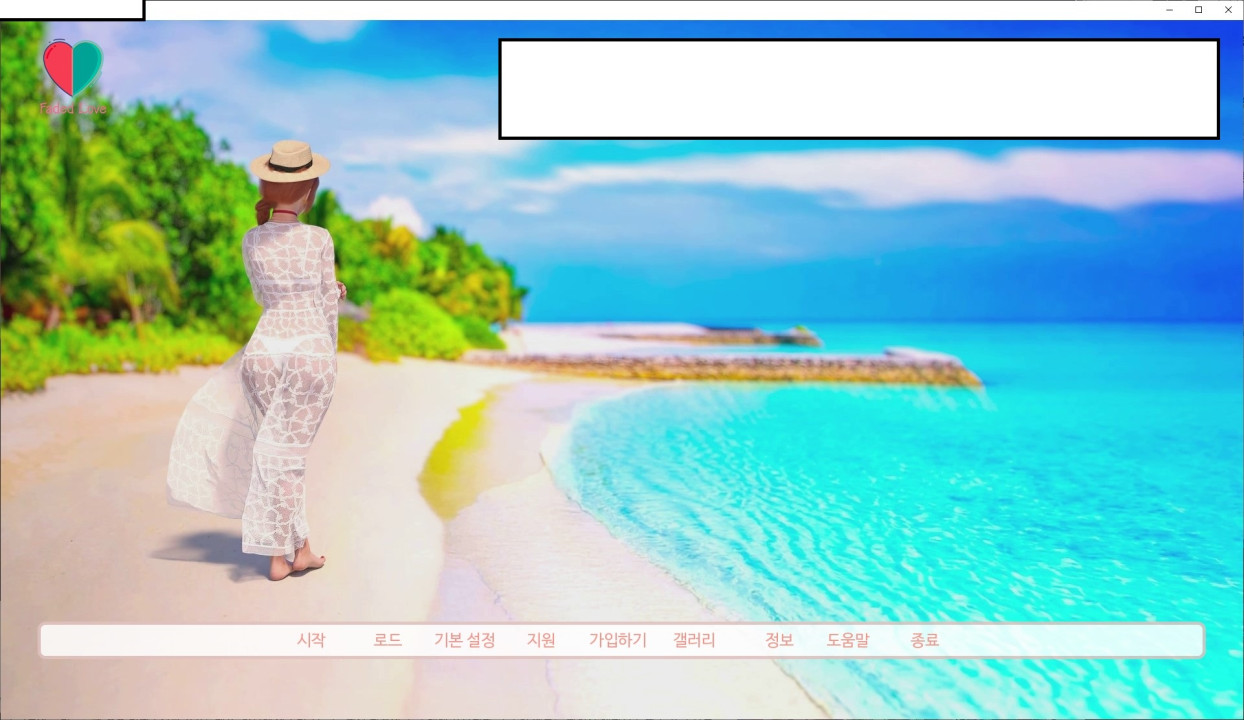The image size is (1244, 720).
Task: Select 정보 about menu item
Action: [779, 641]
